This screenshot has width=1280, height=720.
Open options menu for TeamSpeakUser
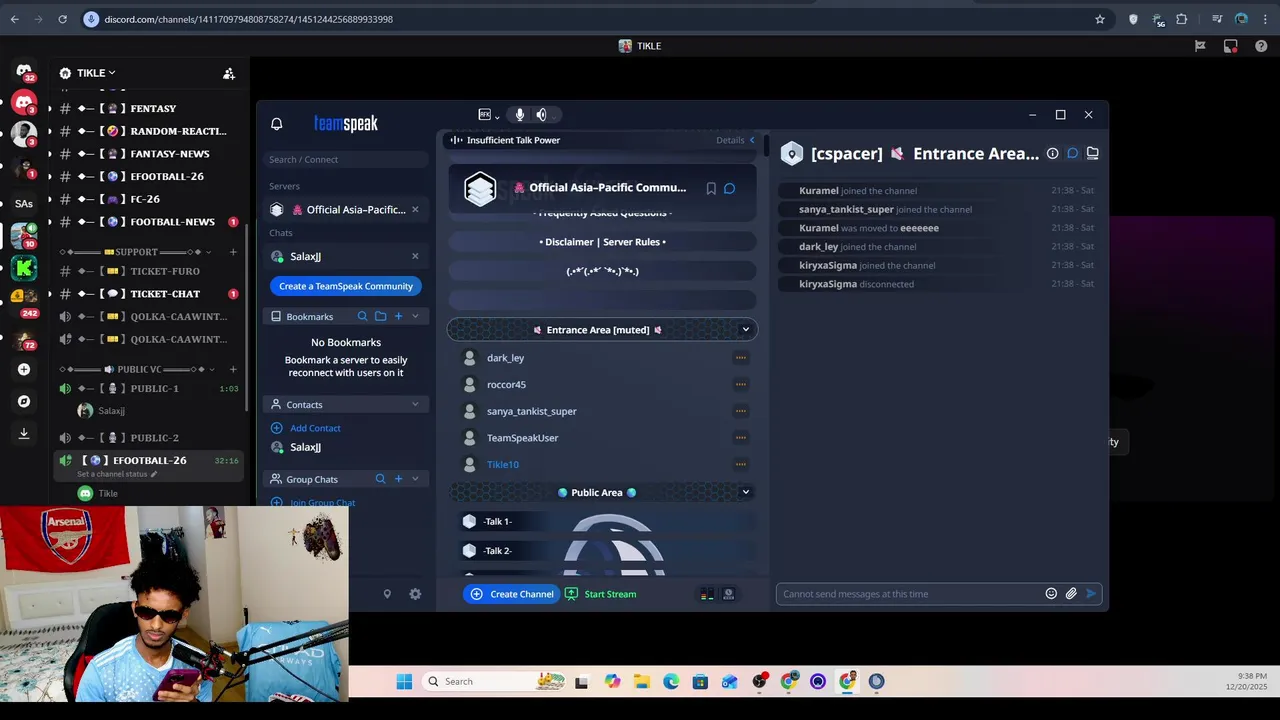coord(741,438)
